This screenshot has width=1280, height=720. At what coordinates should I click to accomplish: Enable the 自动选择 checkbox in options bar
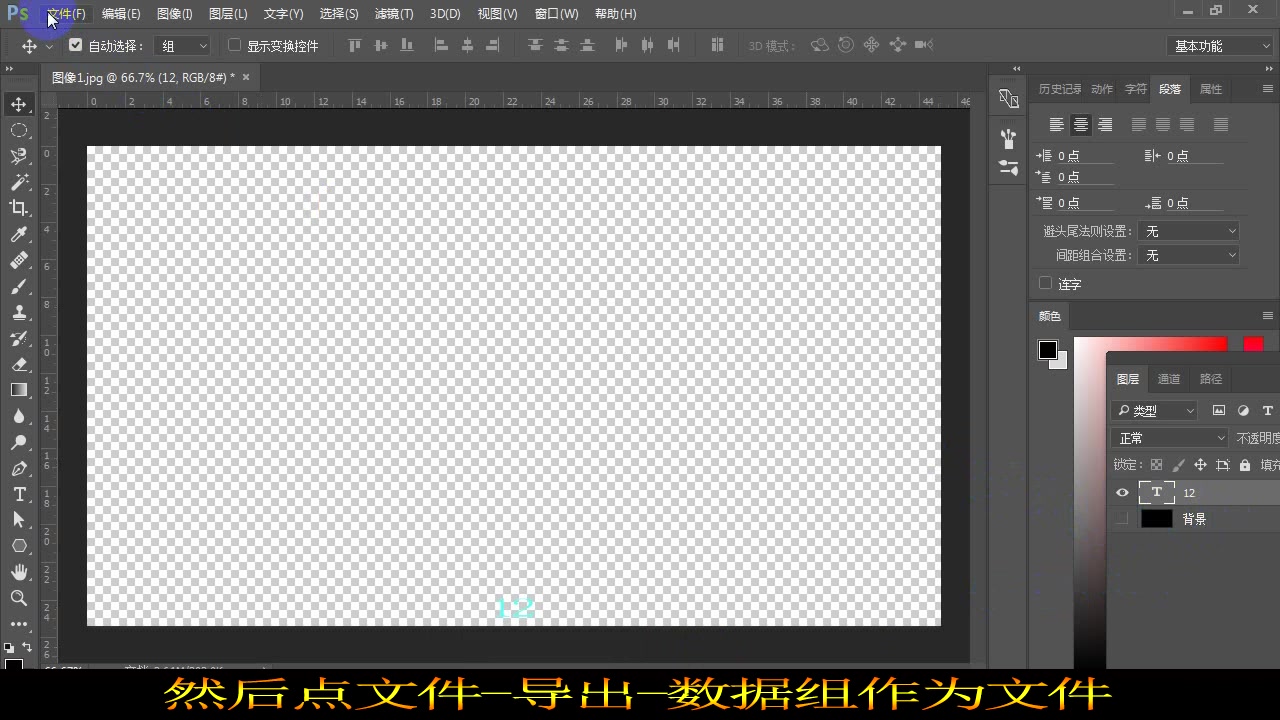pos(76,45)
